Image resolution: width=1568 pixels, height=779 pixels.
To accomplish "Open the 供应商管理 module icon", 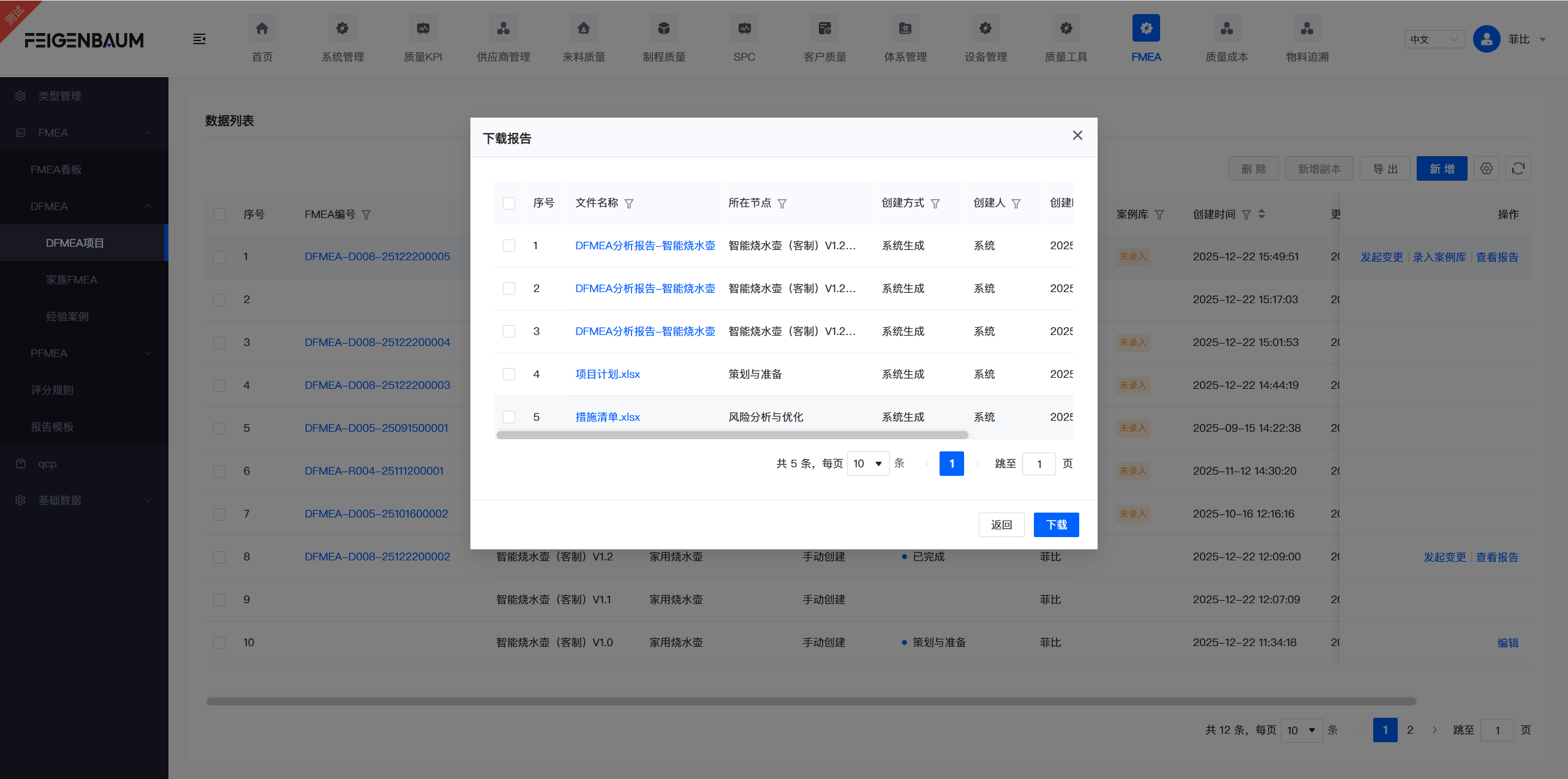I will click(503, 28).
